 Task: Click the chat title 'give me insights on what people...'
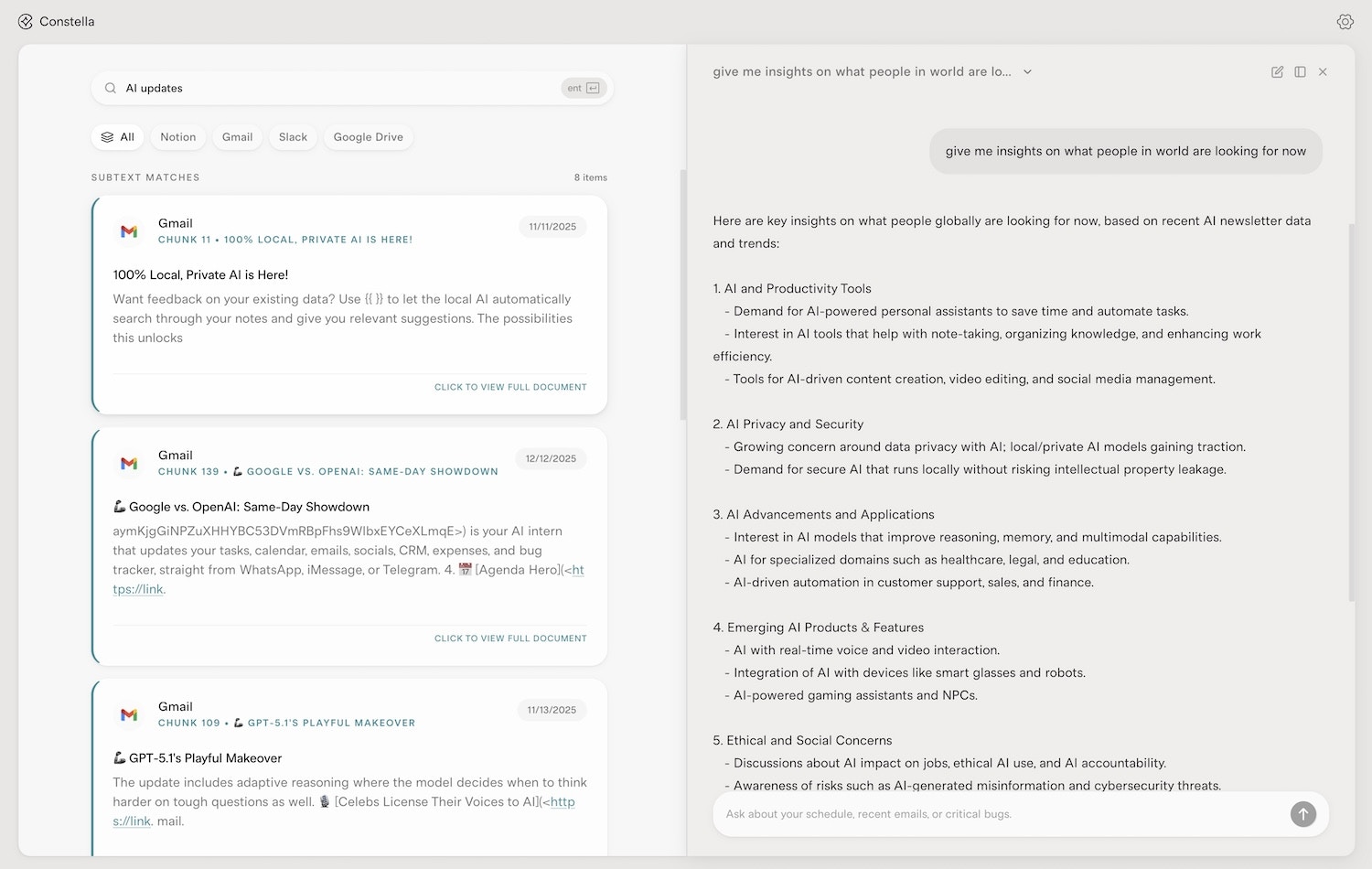click(x=862, y=72)
